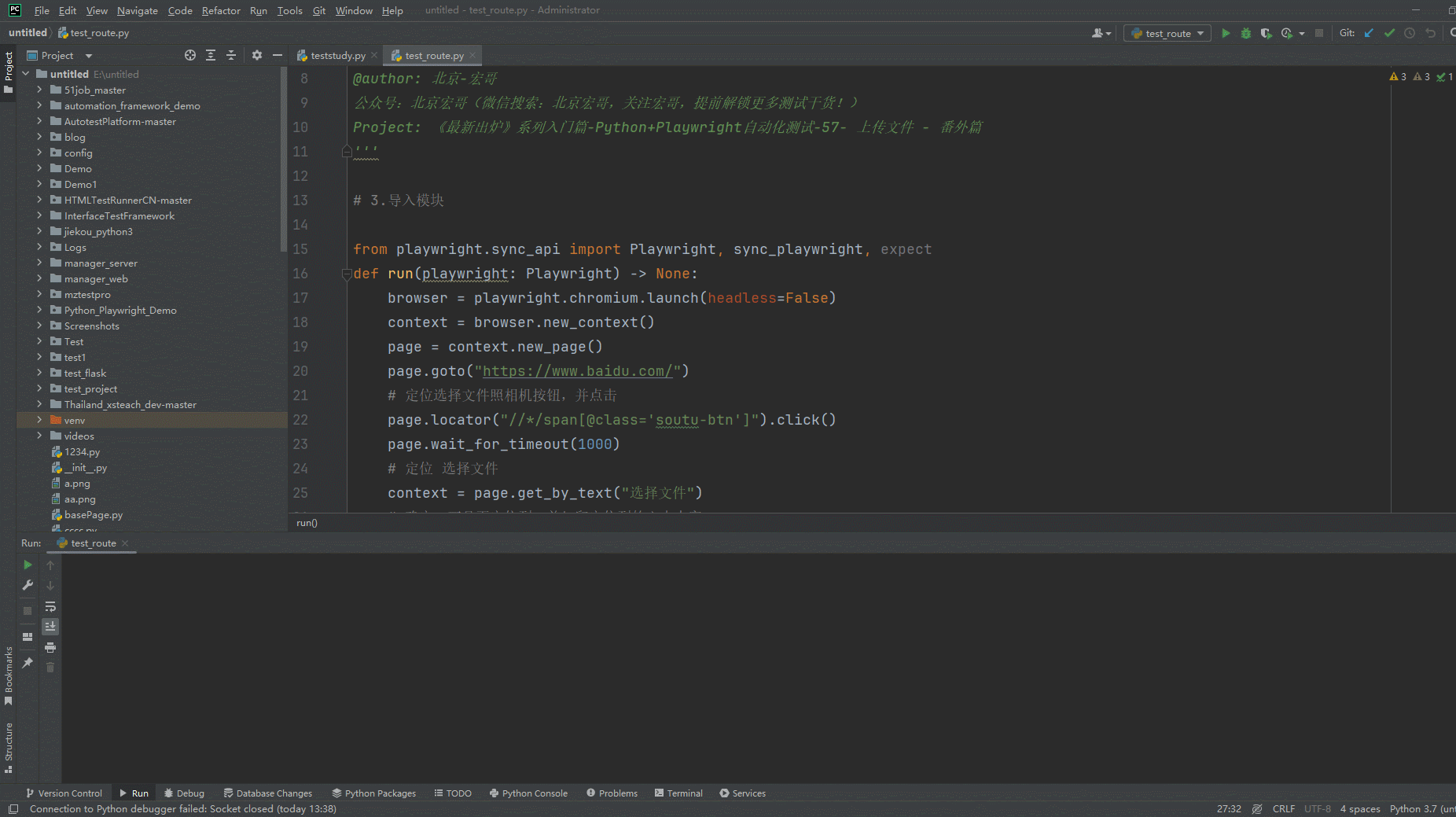The width and height of the screenshot is (1456, 817).
Task: Collapse the untitled project root
Action: click(x=26, y=74)
